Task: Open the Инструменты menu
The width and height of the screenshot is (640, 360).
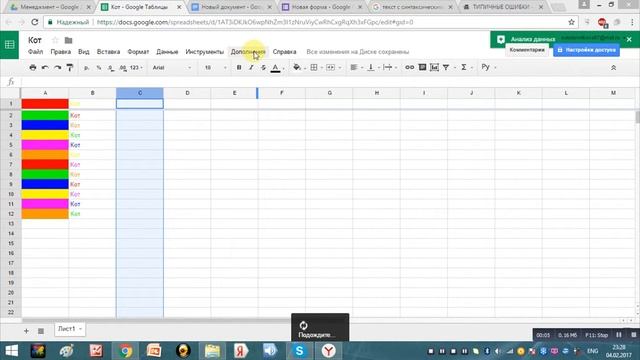Action: 204,52
